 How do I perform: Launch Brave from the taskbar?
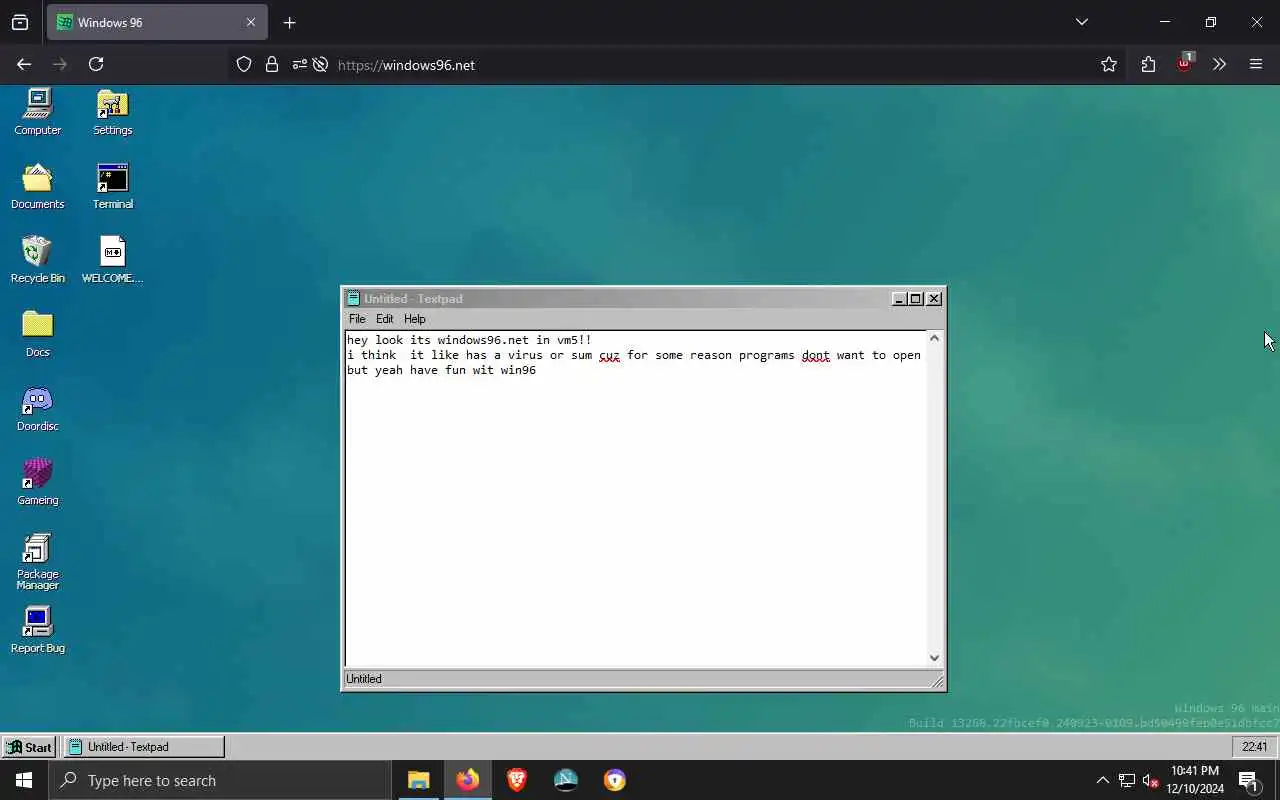tap(517, 780)
